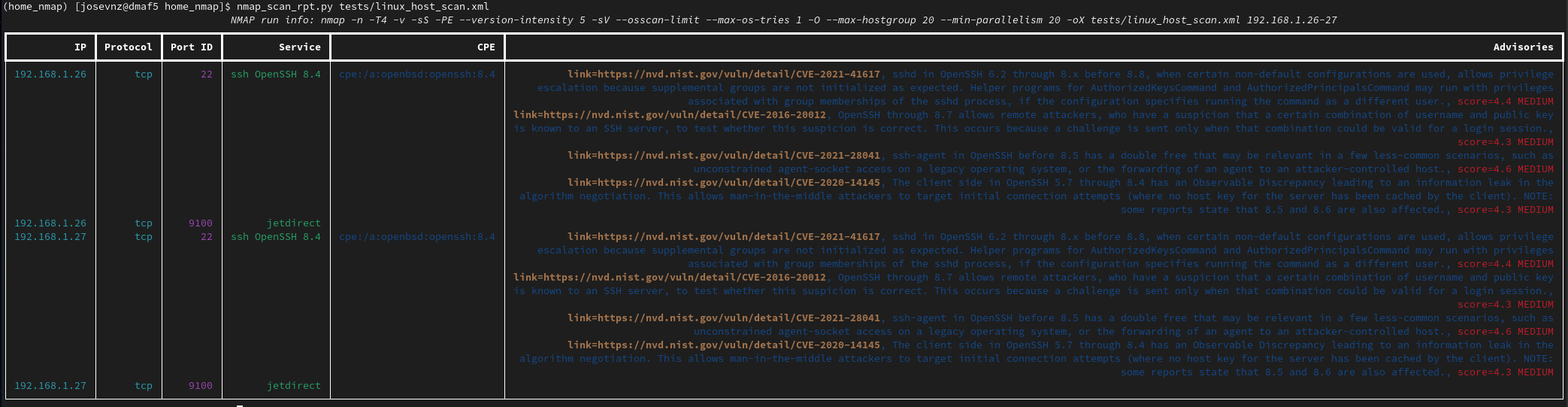Click the Port ID column header
This screenshot has height=407, width=1568.
click(x=191, y=47)
